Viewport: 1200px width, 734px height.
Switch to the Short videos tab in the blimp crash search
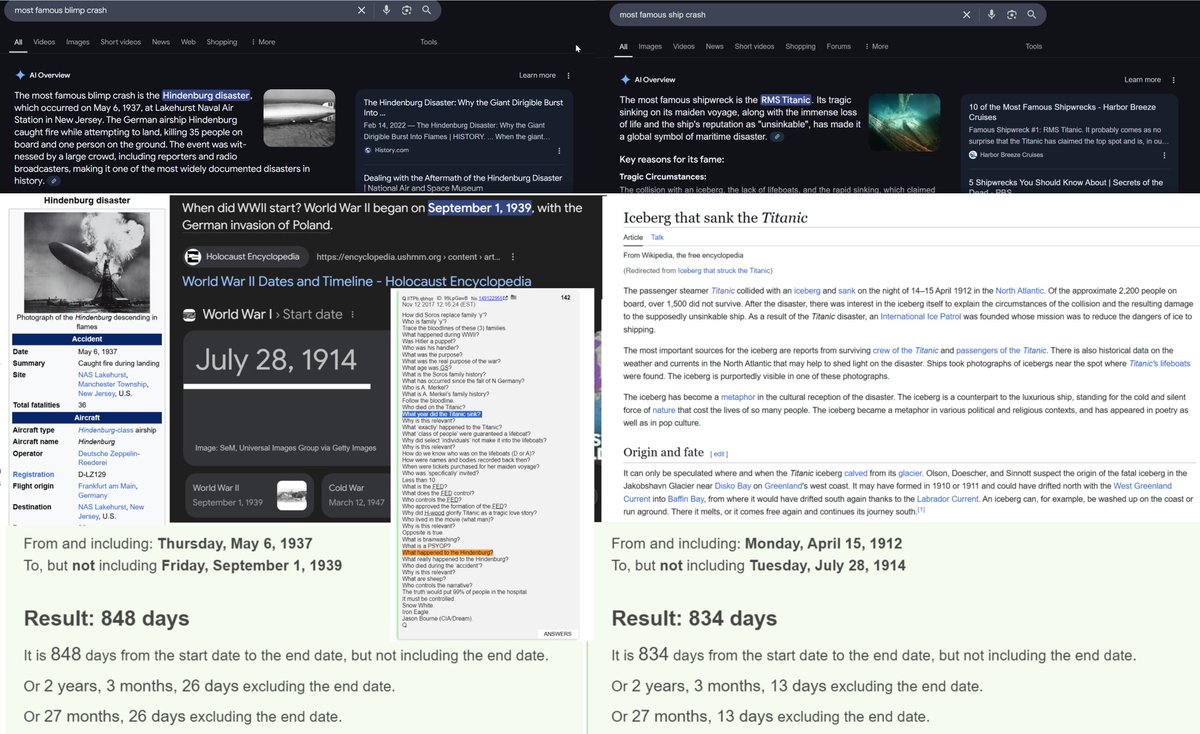[x=120, y=42]
